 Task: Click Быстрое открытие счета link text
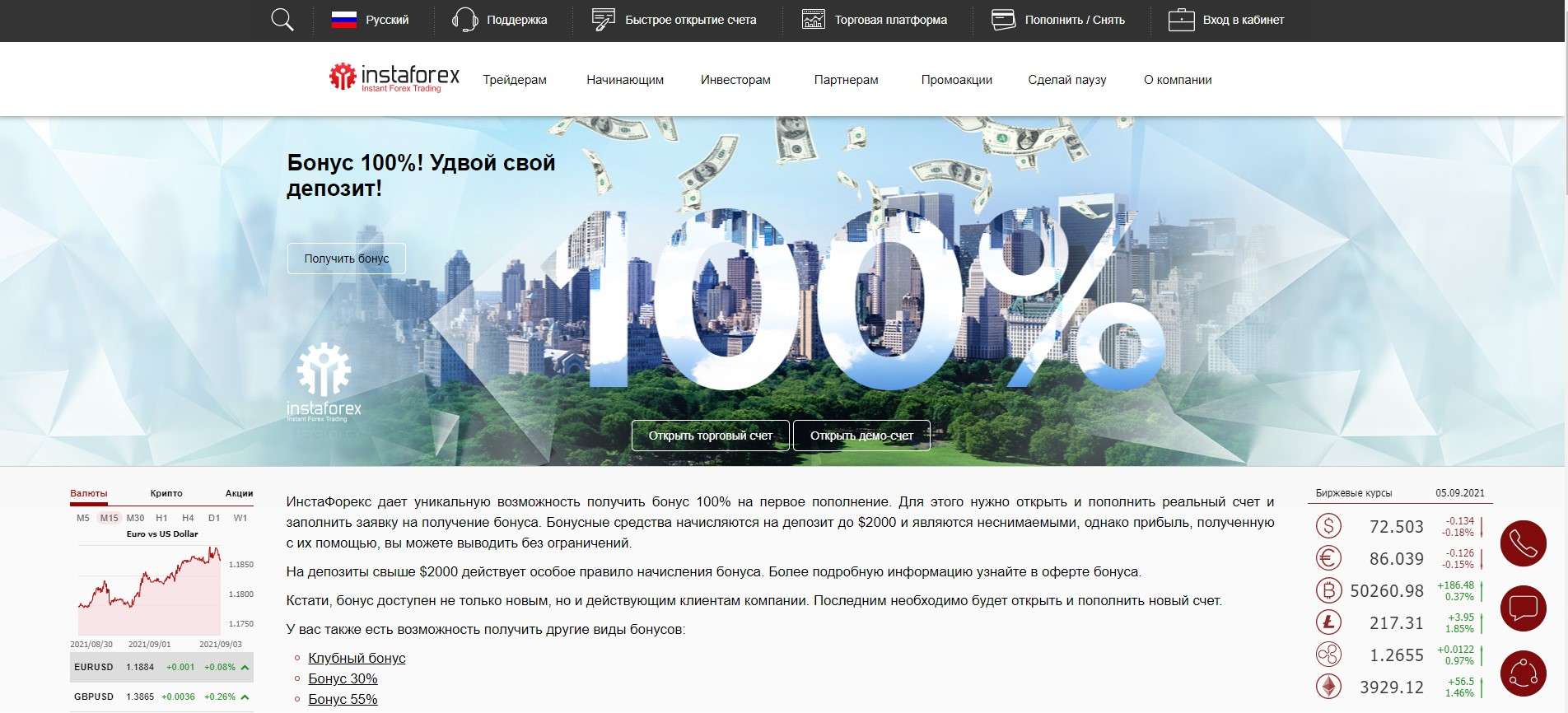(x=691, y=20)
